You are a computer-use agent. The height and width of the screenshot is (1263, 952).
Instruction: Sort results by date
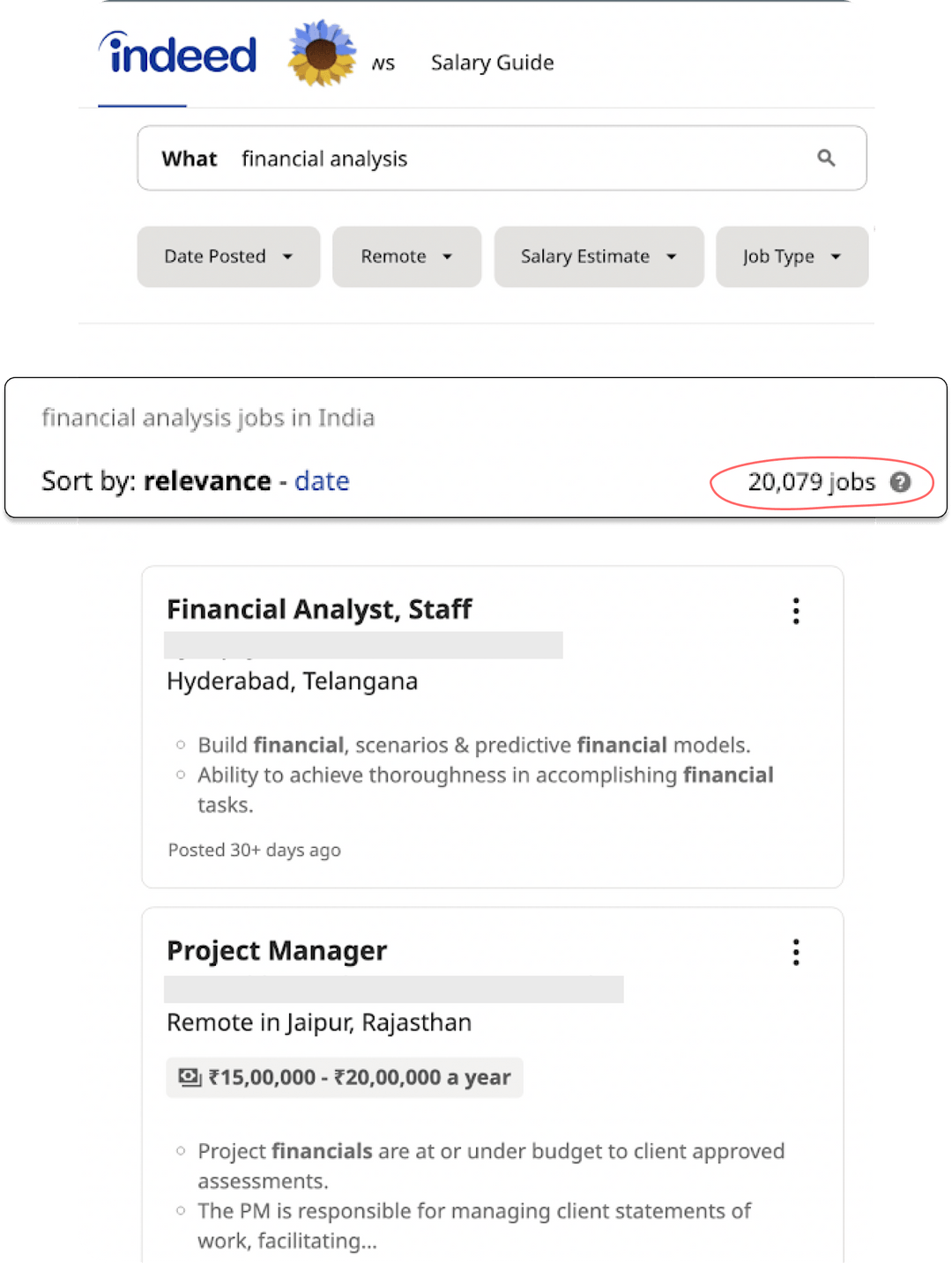pyautogui.click(x=321, y=481)
